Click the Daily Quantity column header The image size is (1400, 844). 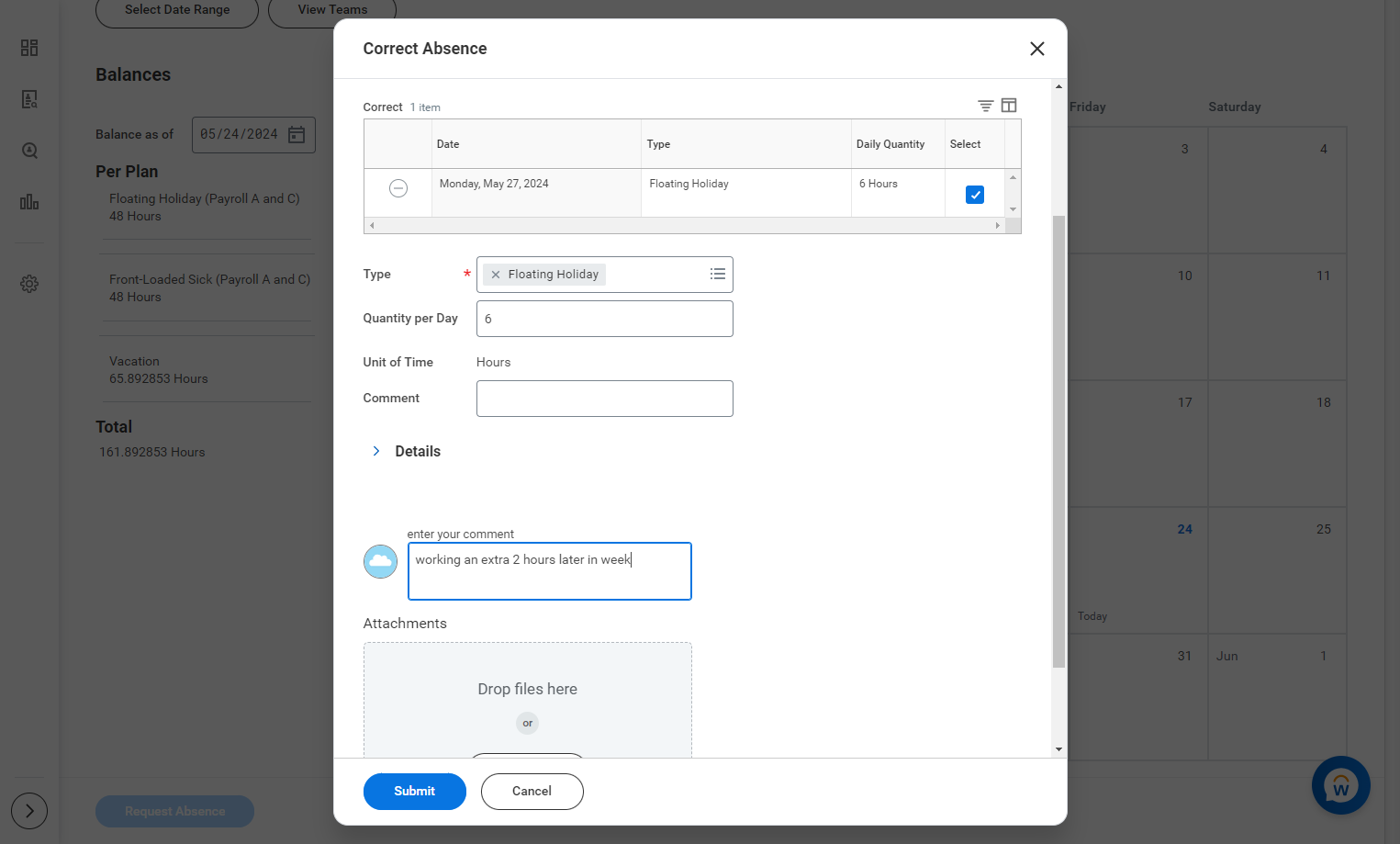click(898, 144)
